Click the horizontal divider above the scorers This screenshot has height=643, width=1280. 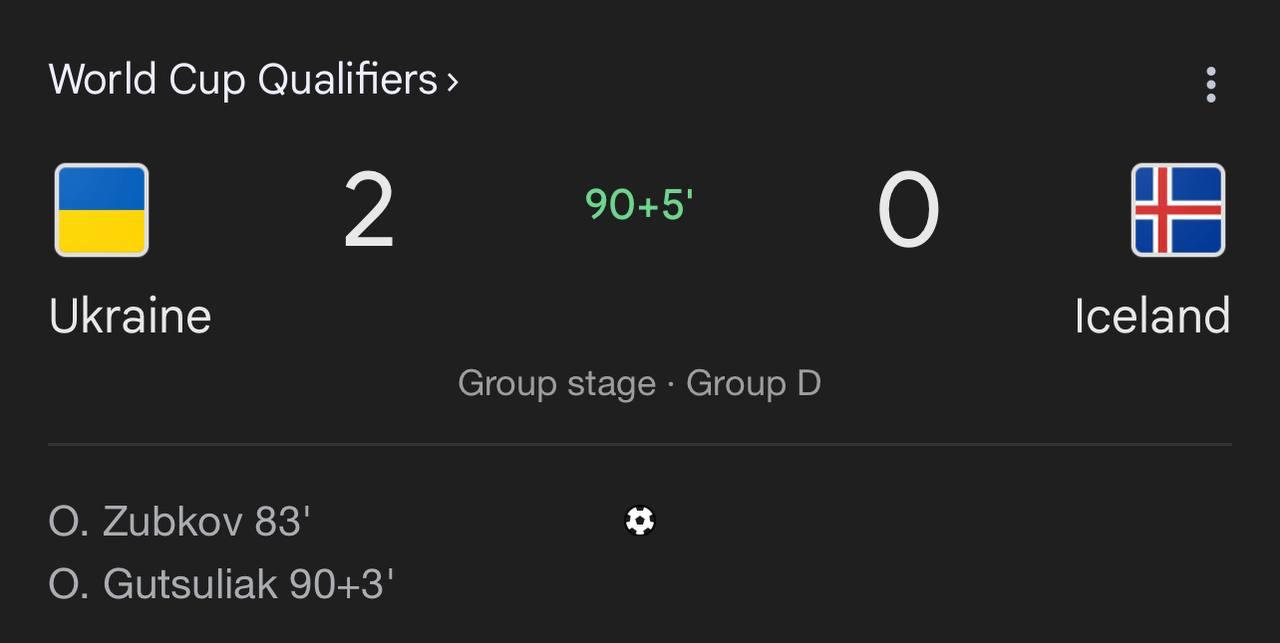point(640,444)
